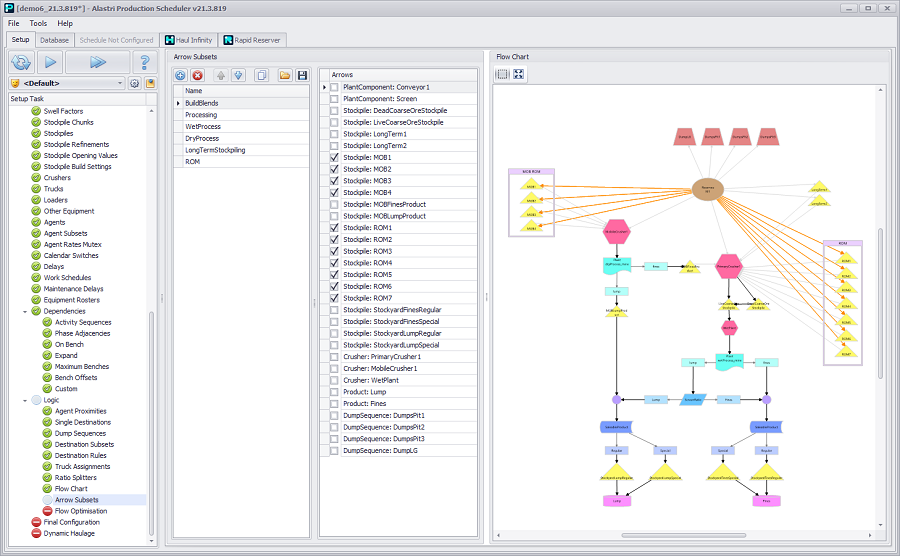900x556 pixels.
Task: Click the double-arrow fast forward button
Action: [x=98, y=62]
